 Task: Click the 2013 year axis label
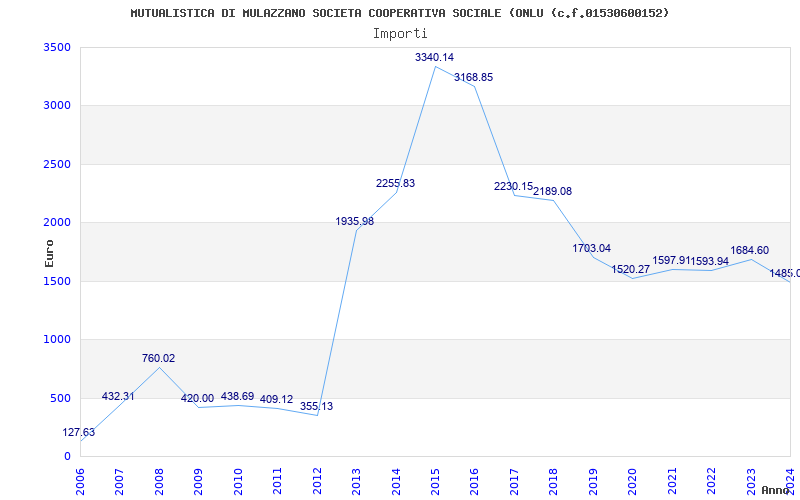(x=356, y=483)
